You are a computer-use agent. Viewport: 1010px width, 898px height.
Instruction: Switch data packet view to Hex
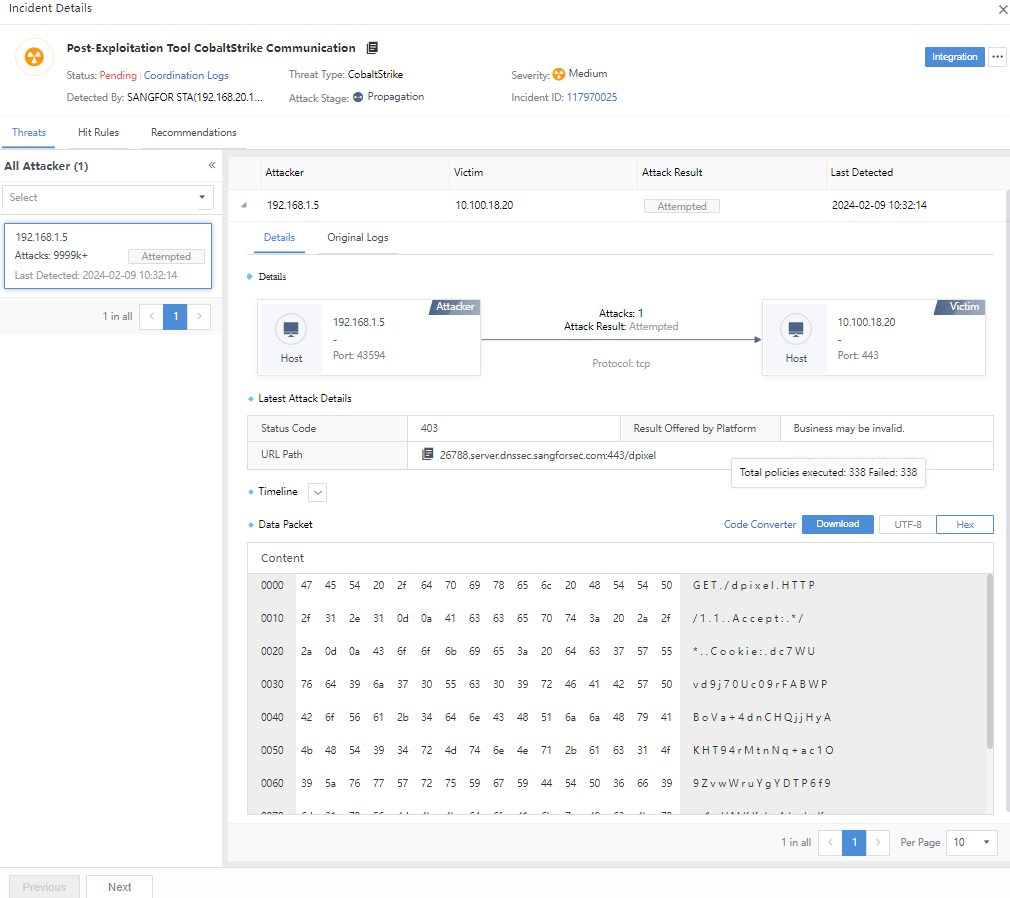964,524
